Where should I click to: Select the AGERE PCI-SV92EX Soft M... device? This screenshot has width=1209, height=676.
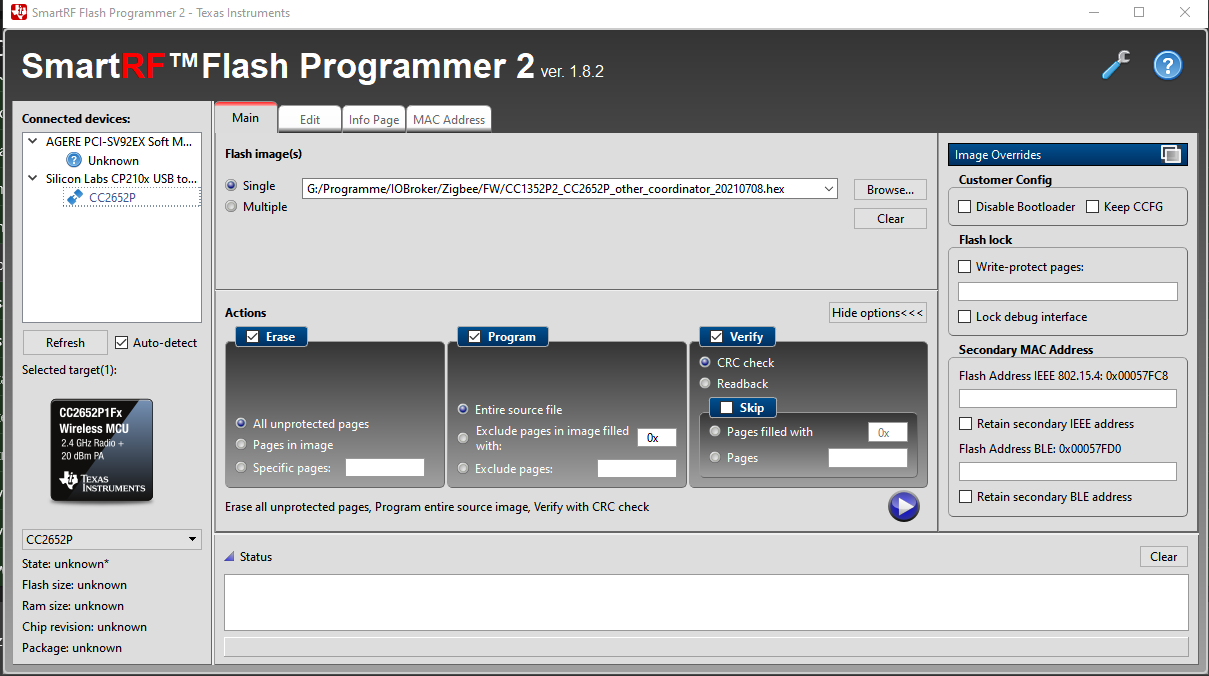coord(119,142)
